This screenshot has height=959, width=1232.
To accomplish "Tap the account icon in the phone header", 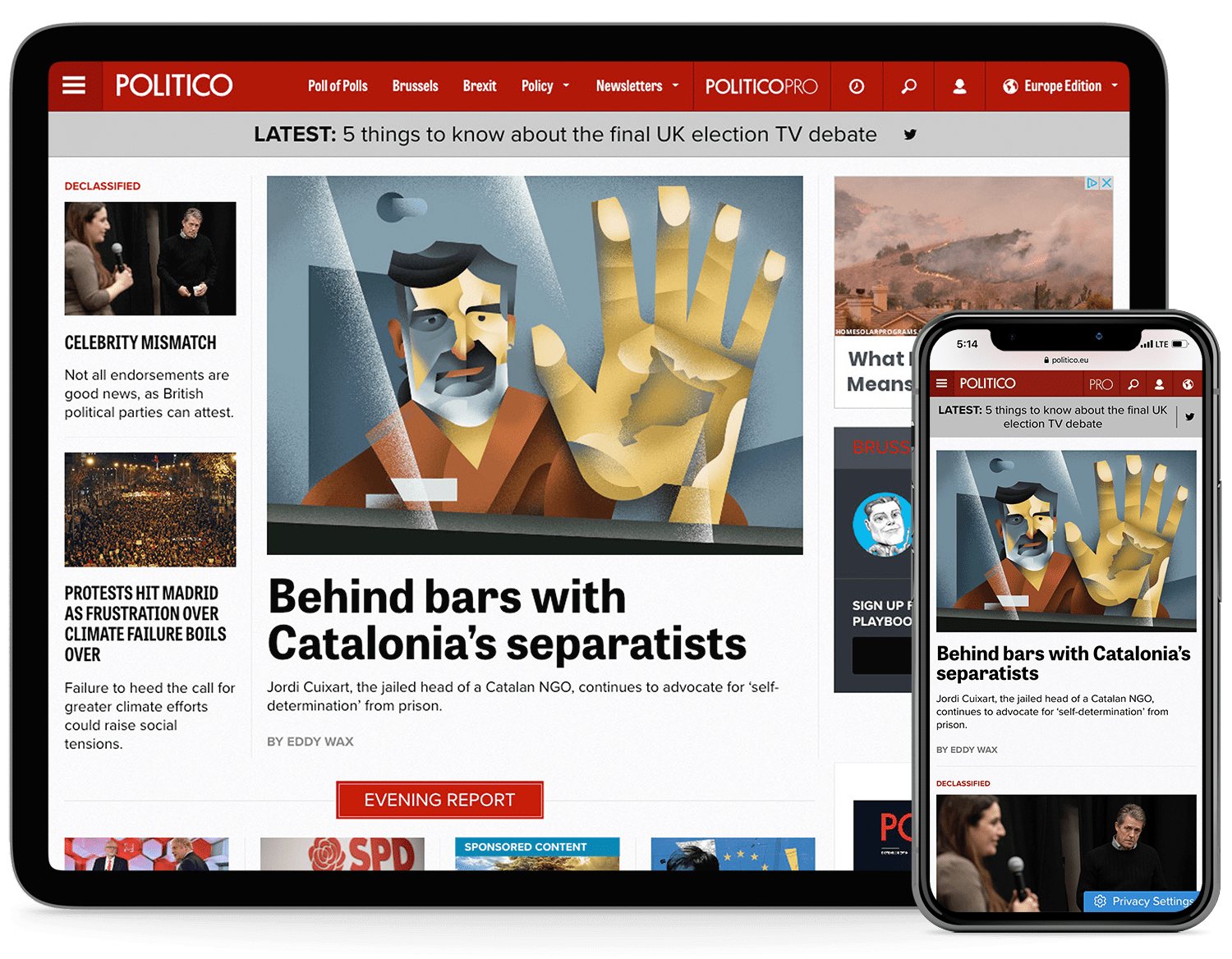I will 1159,384.
